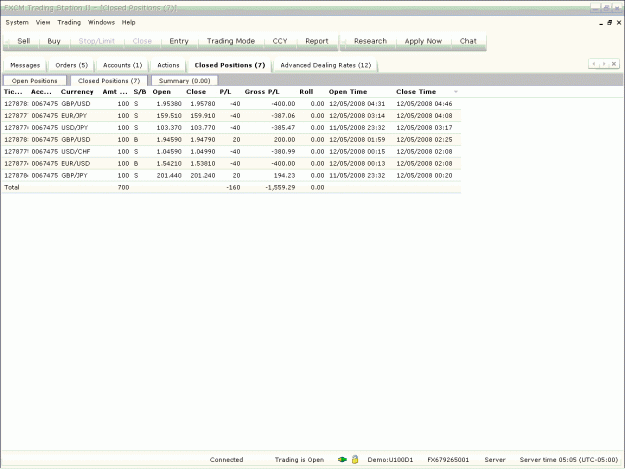Image resolution: width=625 pixels, height=469 pixels.
Task: Click the Entry toolbar button
Action: point(179,41)
